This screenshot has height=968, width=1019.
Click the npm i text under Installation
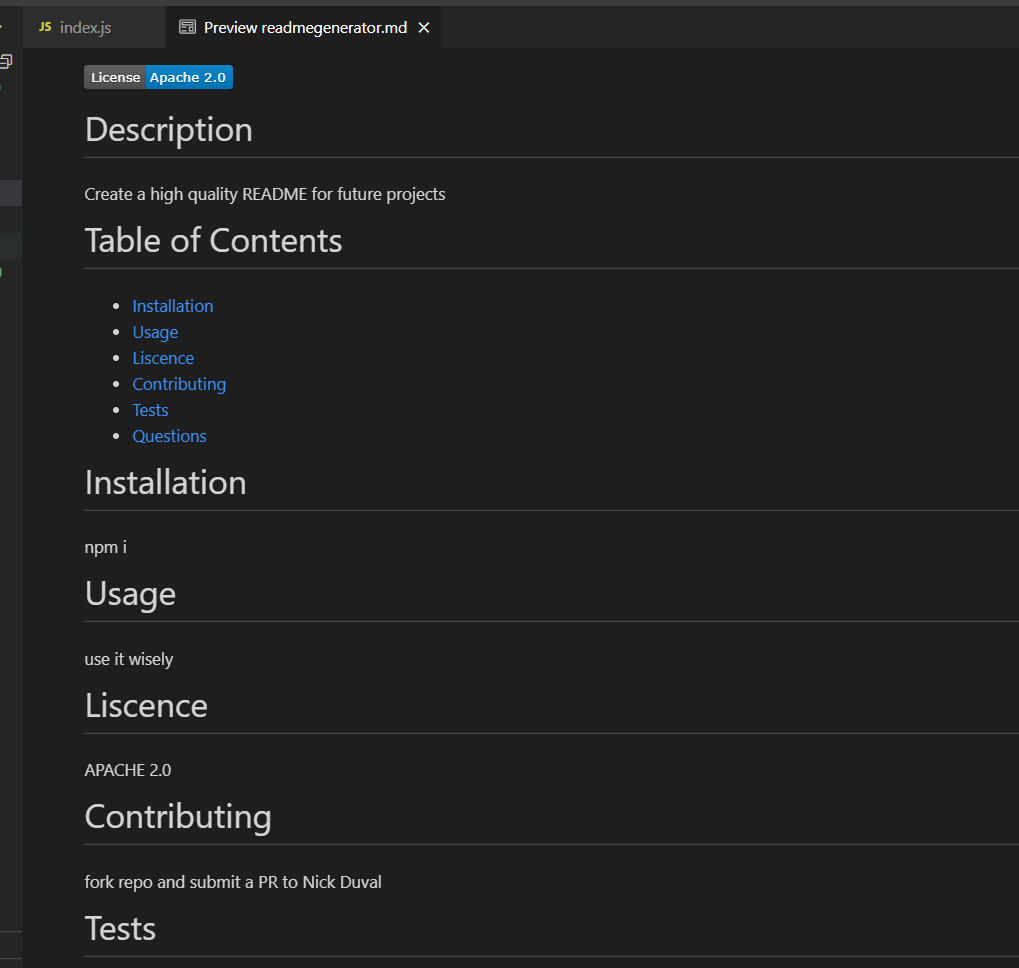105,546
